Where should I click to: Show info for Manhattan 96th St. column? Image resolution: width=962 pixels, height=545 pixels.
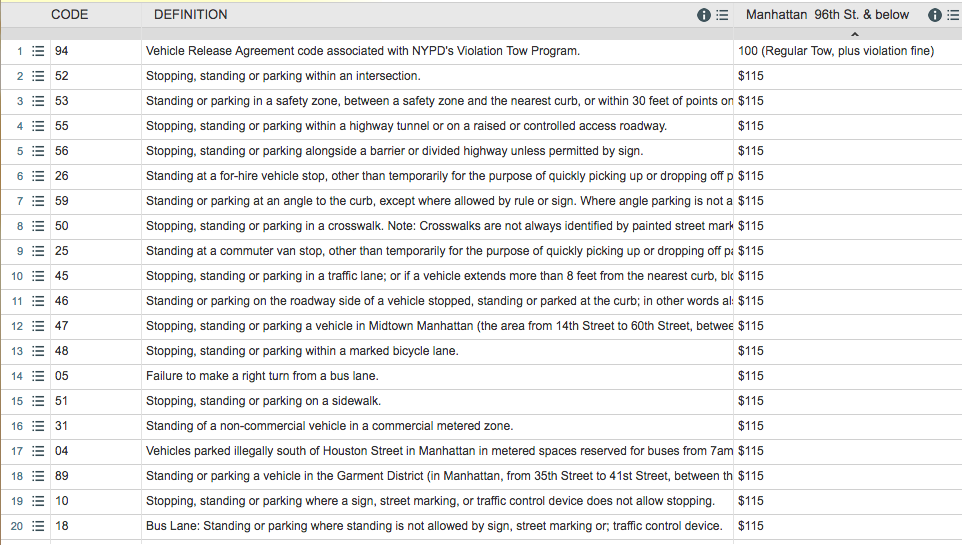[934, 15]
